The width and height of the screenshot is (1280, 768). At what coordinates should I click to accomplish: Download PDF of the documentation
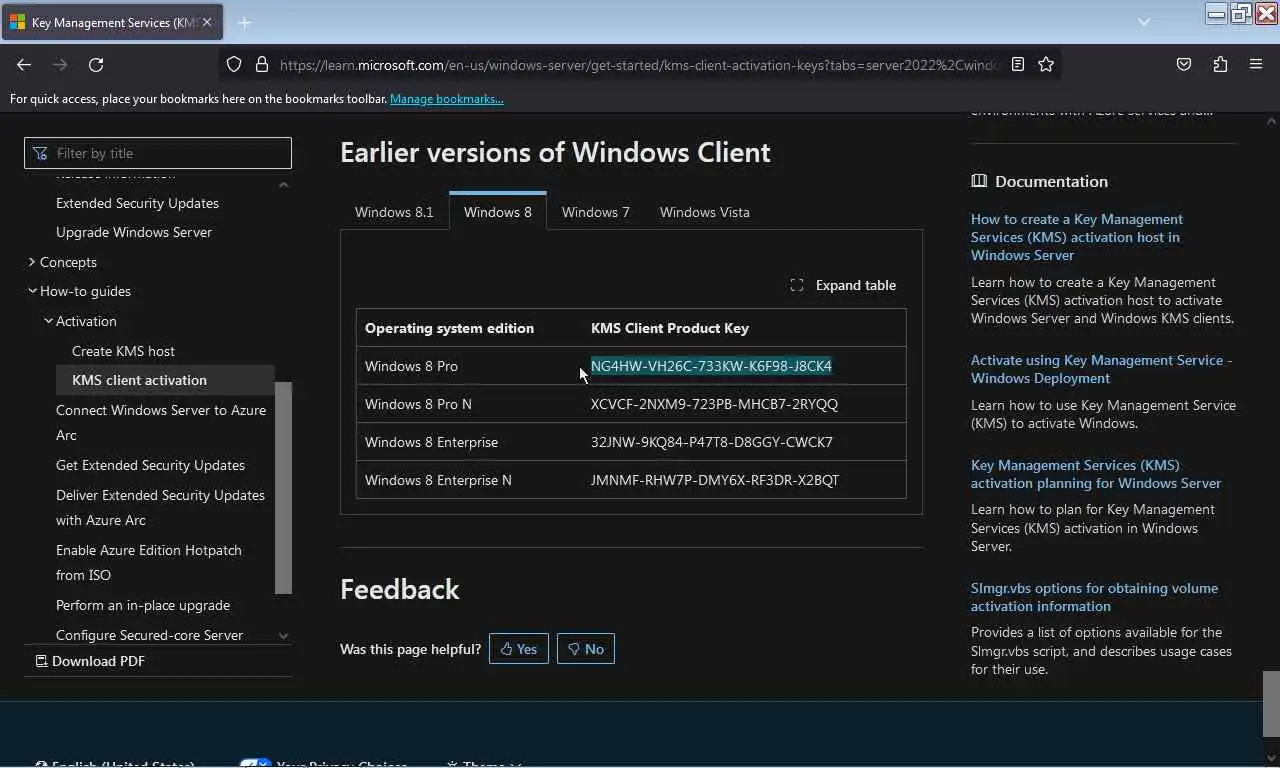click(x=90, y=661)
